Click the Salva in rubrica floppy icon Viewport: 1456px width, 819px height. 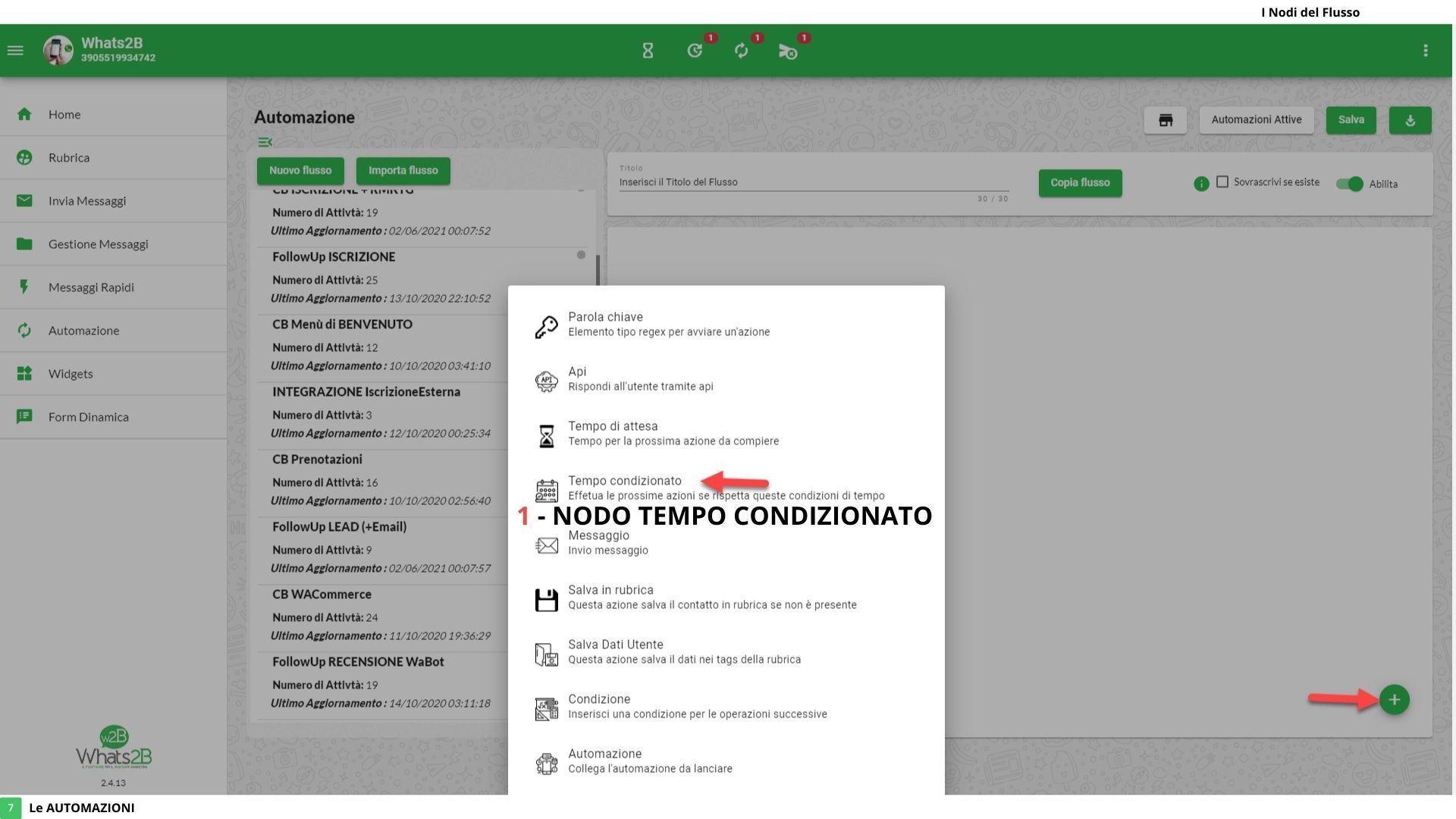click(x=546, y=600)
